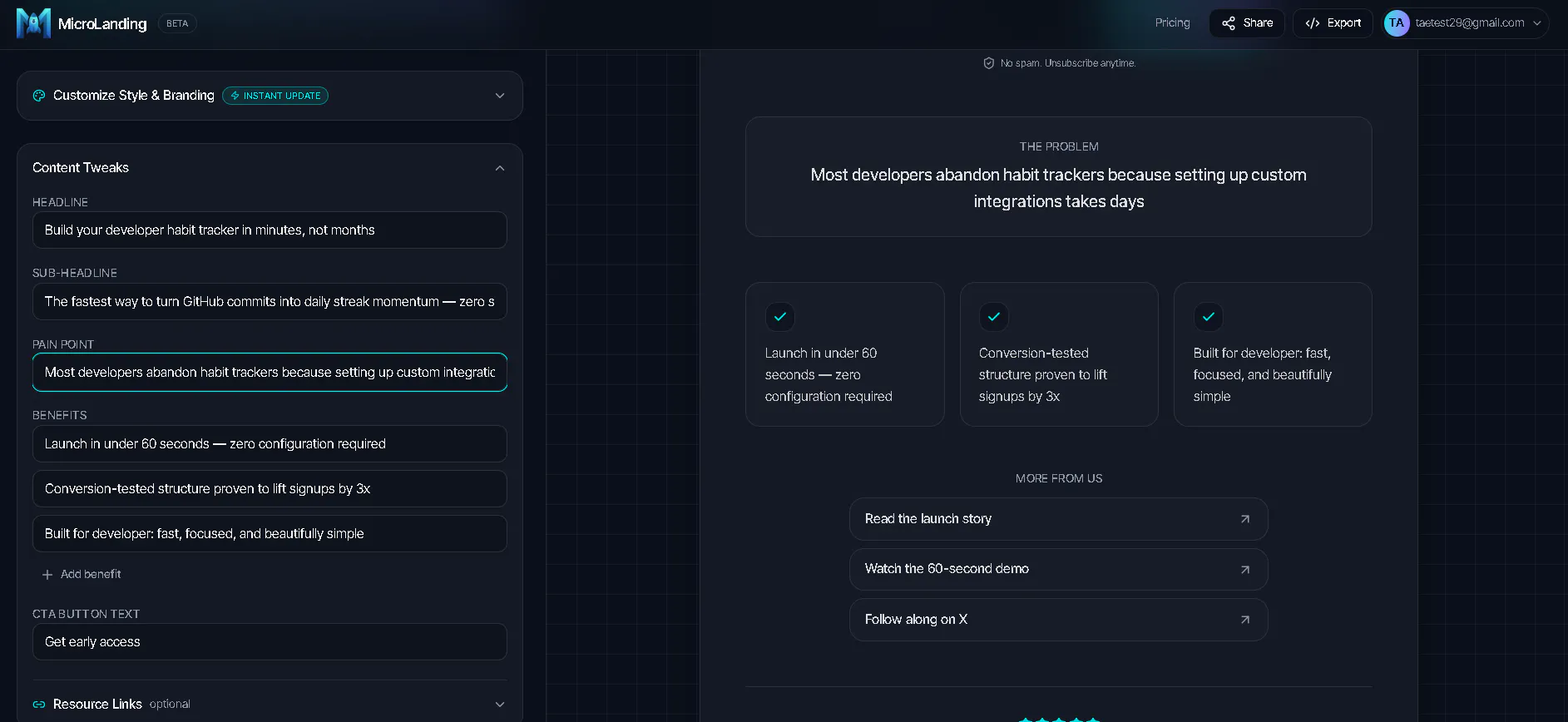Image resolution: width=1568 pixels, height=722 pixels.
Task: Click the arrow icon on Watch the 60-second demo
Action: (1245, 570)
